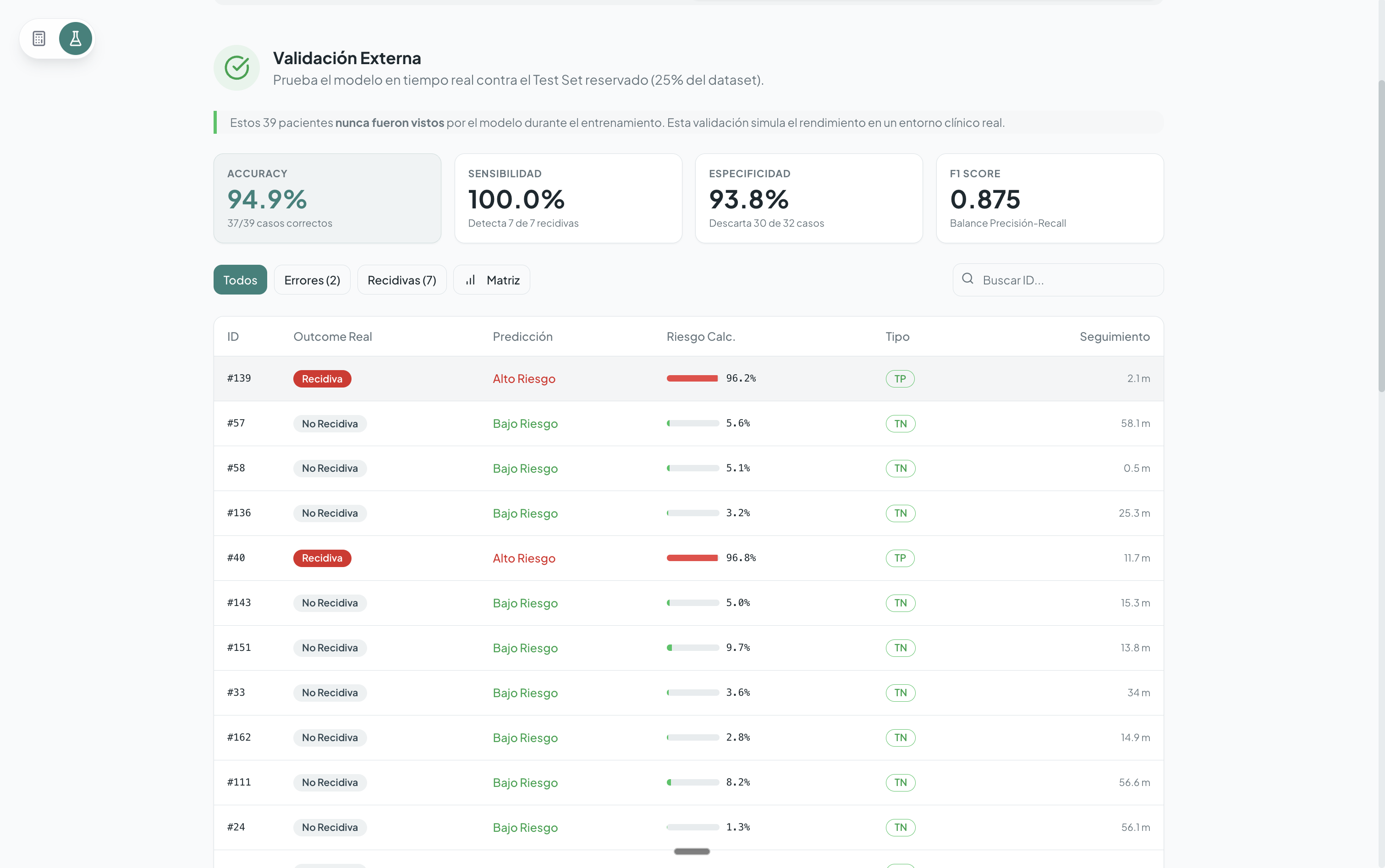Screen dimensions: 1385x868
Task: Click the Recidiva badge on row #40
Action: (x=322, y=558)
